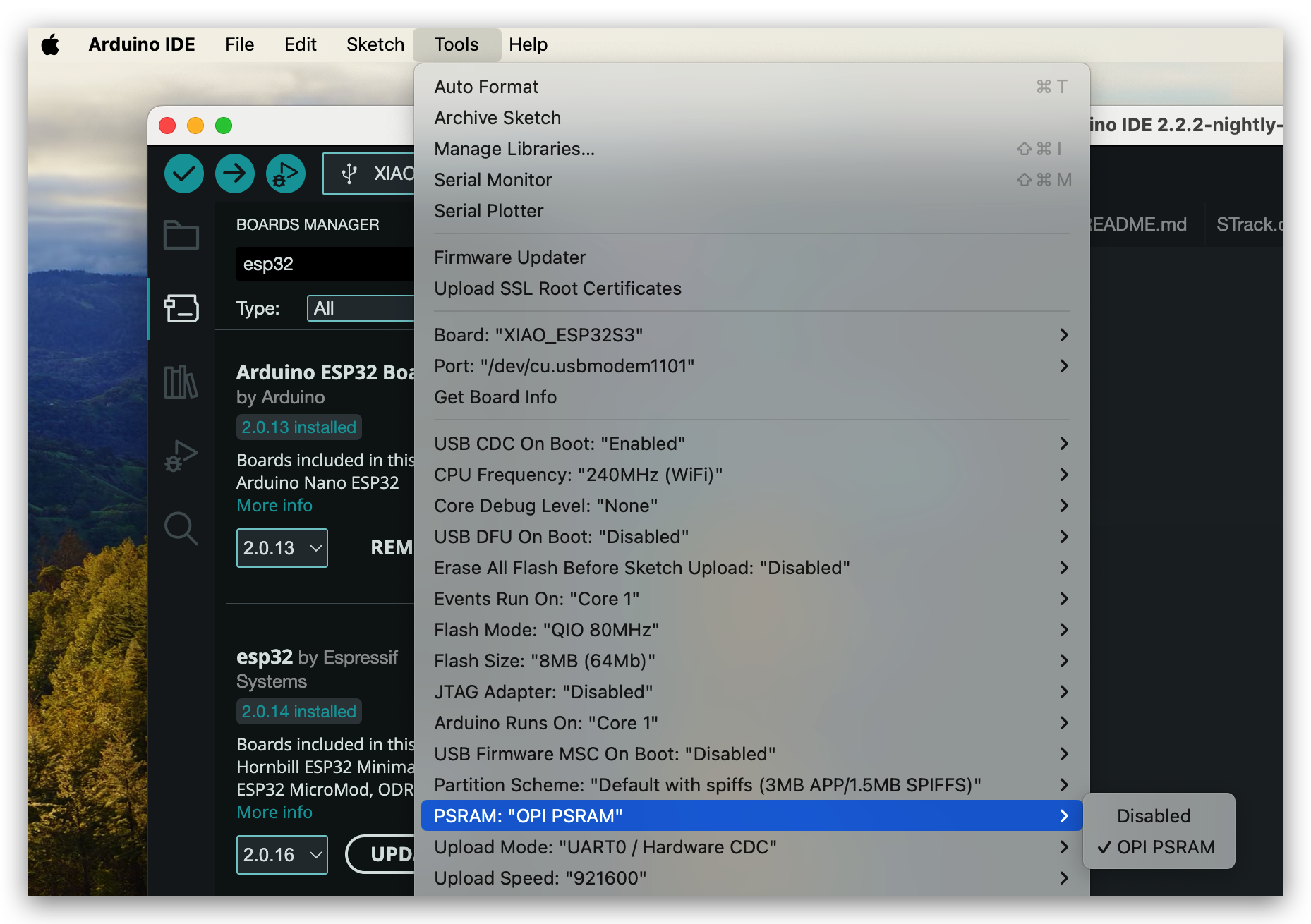1311x924 pixels.
Task: Expand the Port usbmodem1101 submenu
Action: point(751,366)
